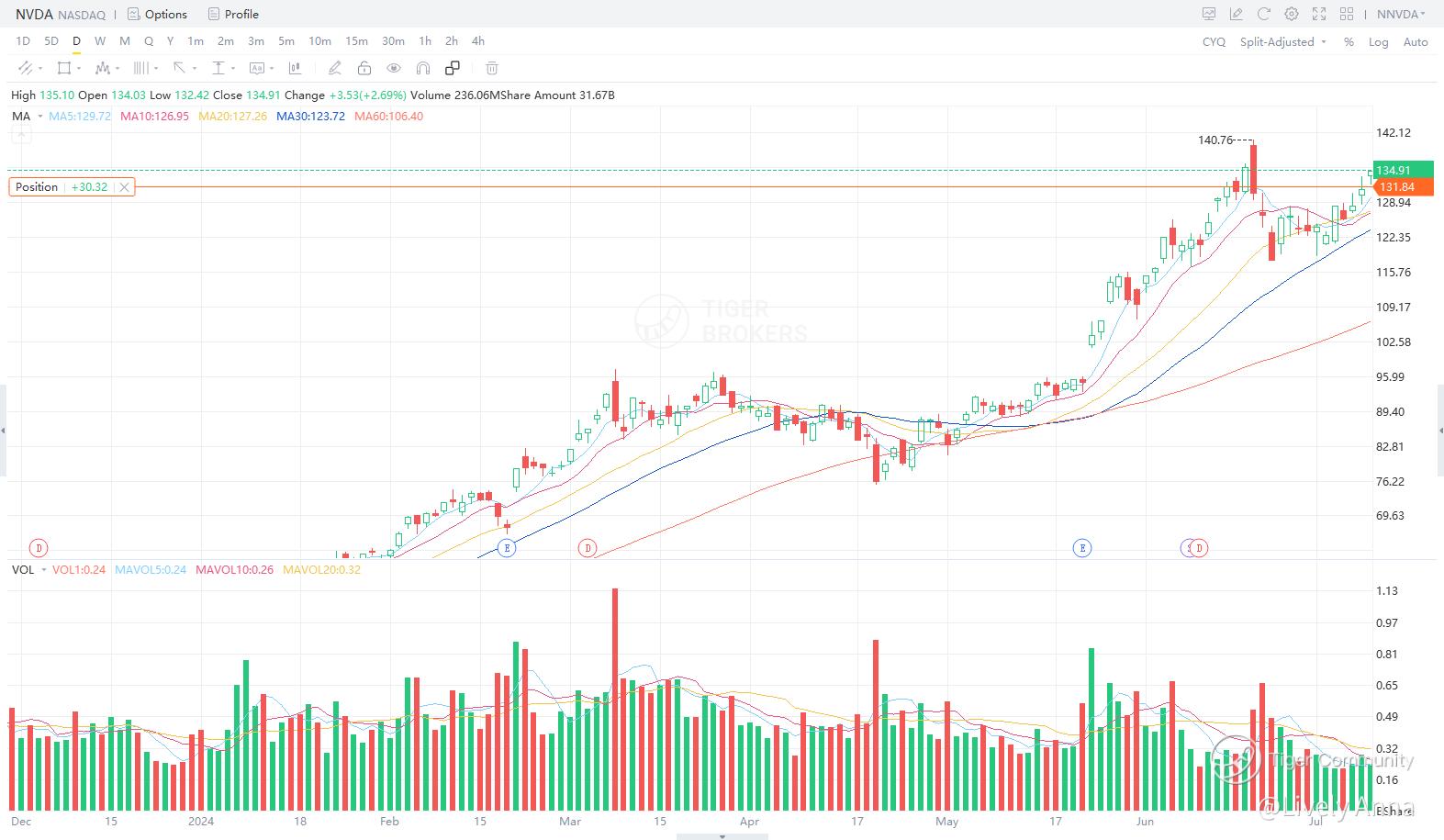Open the Profile page
The height and width of the screenshot is (840, 1444).
(241, 14)
